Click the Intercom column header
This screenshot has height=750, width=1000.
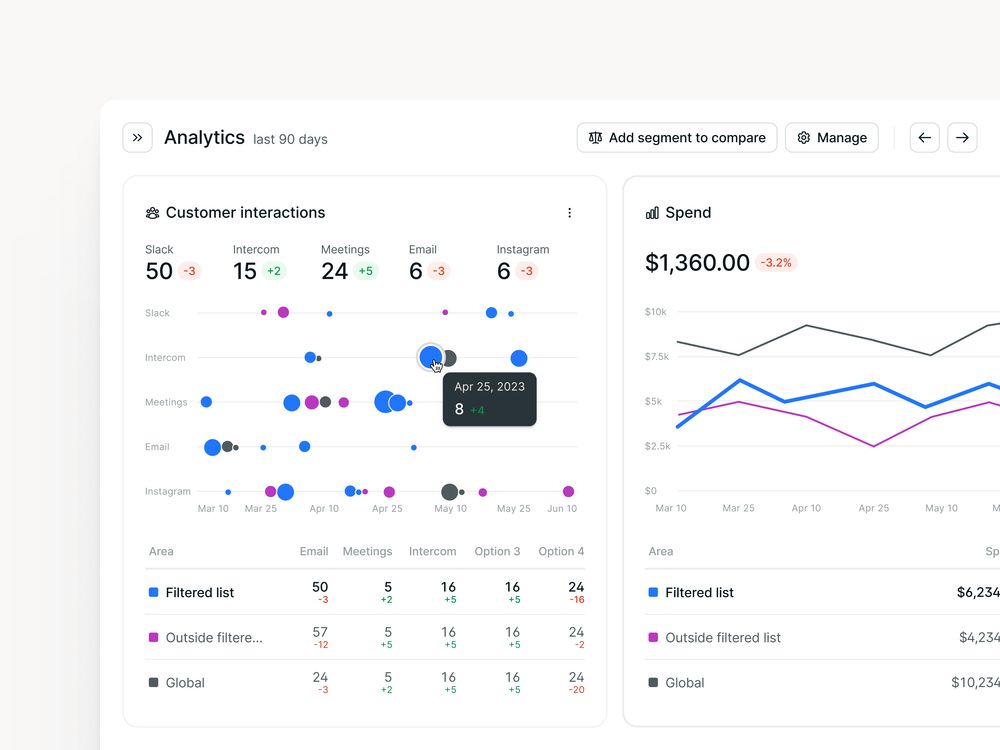[x=432, y=551]
